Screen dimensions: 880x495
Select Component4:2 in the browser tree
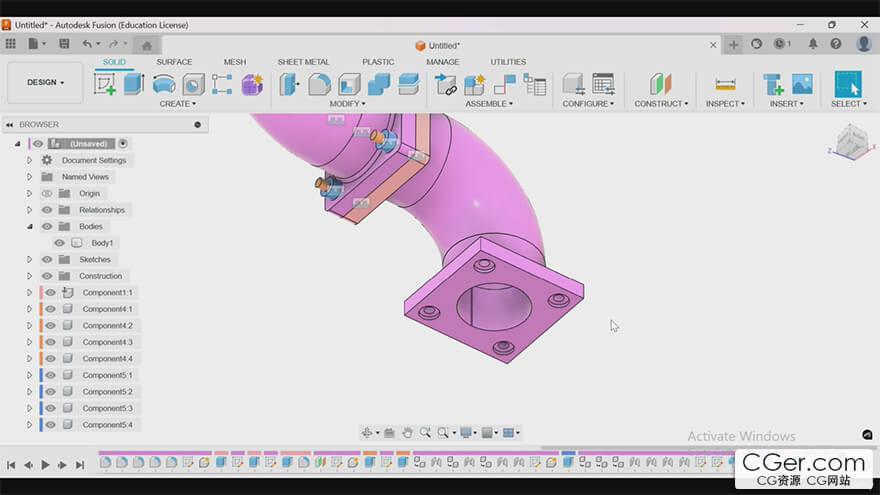pos(107,326)
